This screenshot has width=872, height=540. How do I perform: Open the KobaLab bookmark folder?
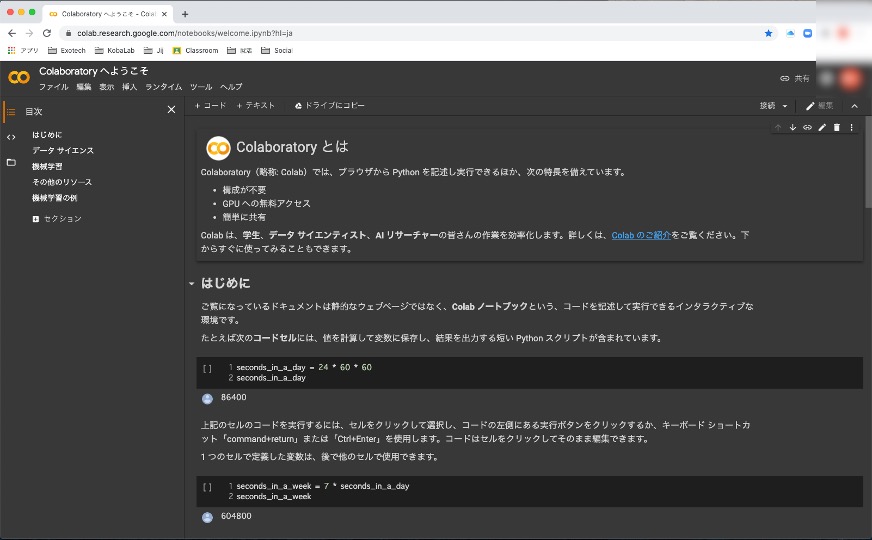(x=115, y=51)
